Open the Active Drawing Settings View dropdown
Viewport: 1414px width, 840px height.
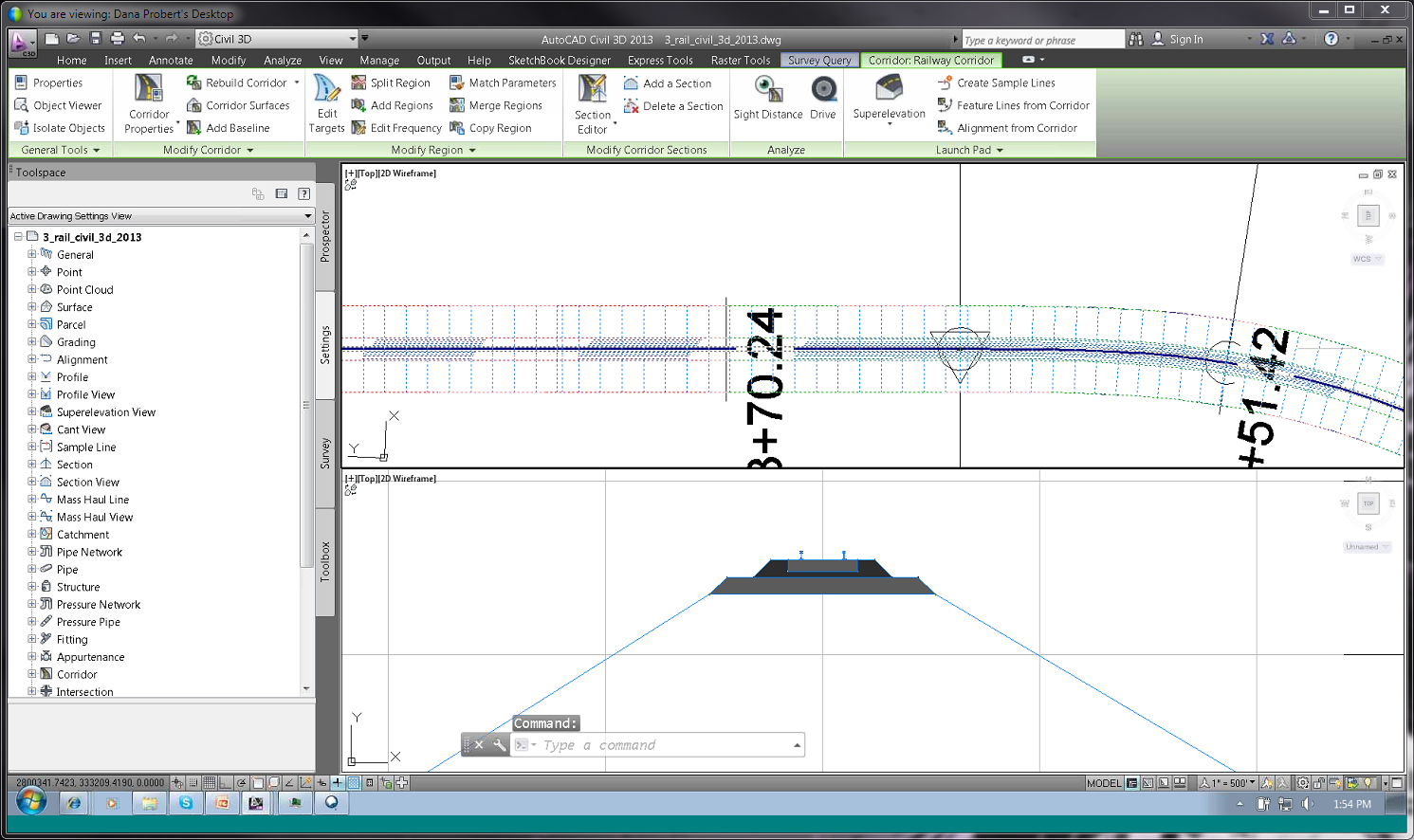pyautogui.click(x=306, y=216)
